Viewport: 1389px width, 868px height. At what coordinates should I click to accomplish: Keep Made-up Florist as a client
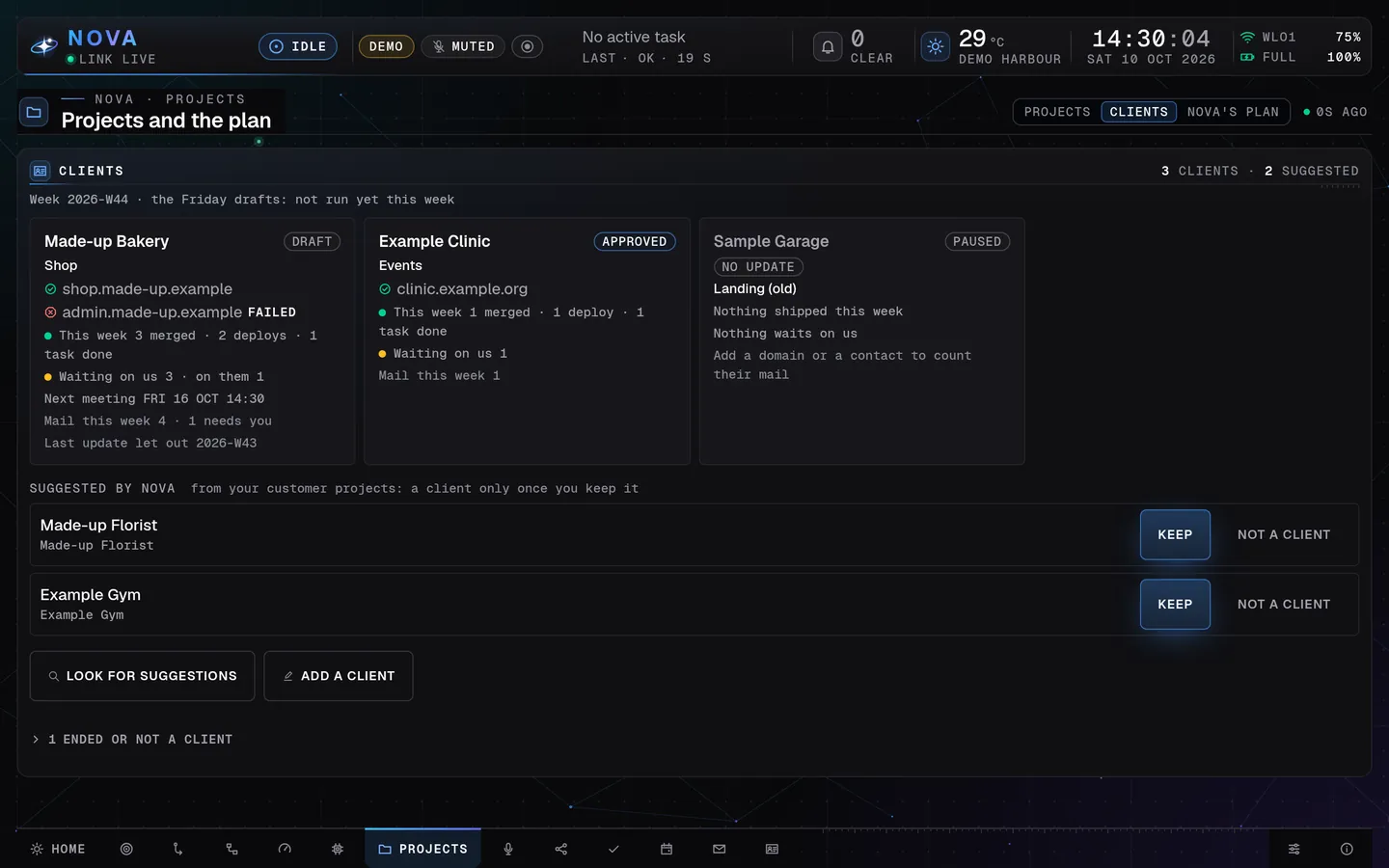1175,534
